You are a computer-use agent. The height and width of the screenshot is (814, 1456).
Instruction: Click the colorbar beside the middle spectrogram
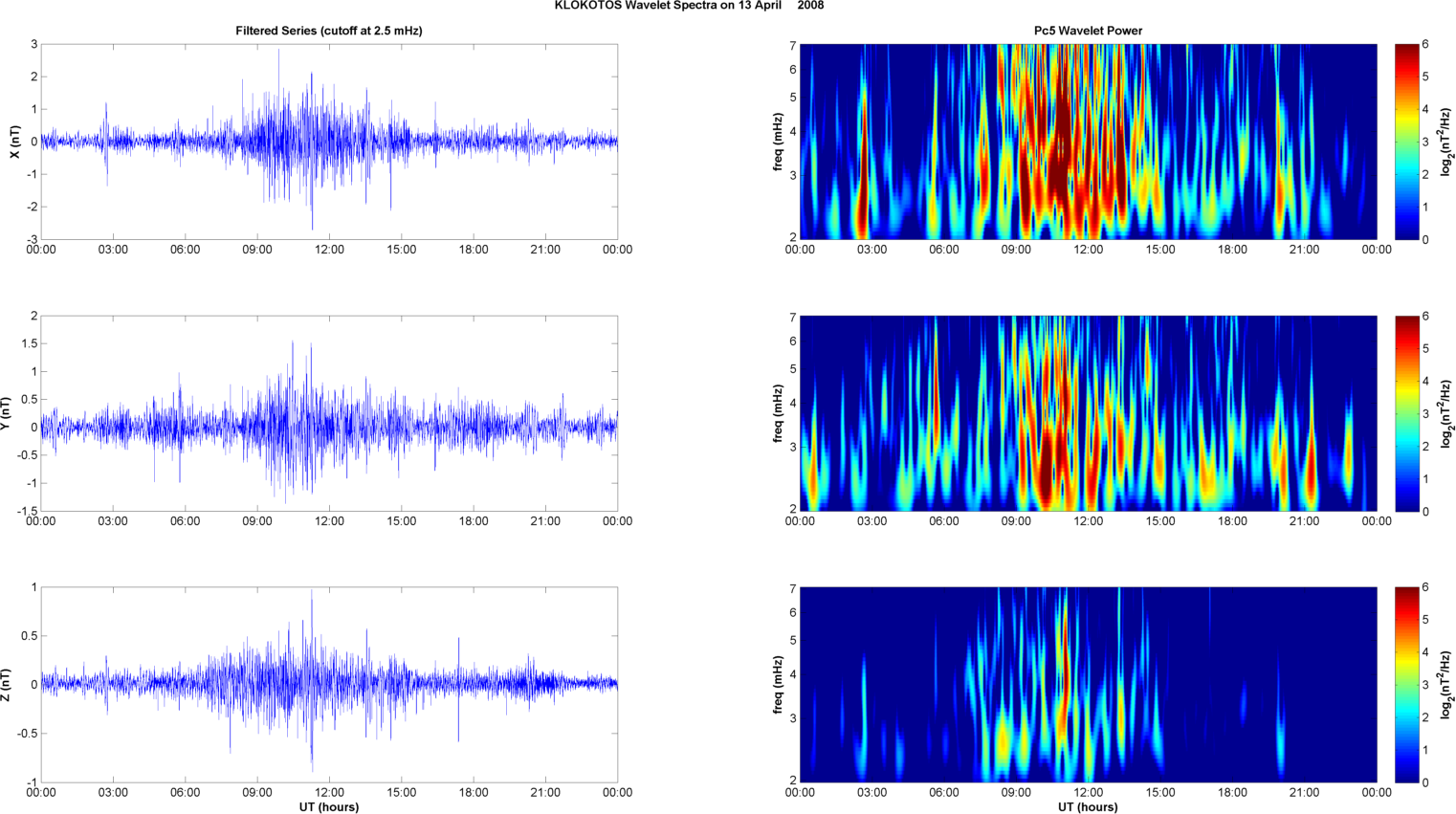point(1406,413)
